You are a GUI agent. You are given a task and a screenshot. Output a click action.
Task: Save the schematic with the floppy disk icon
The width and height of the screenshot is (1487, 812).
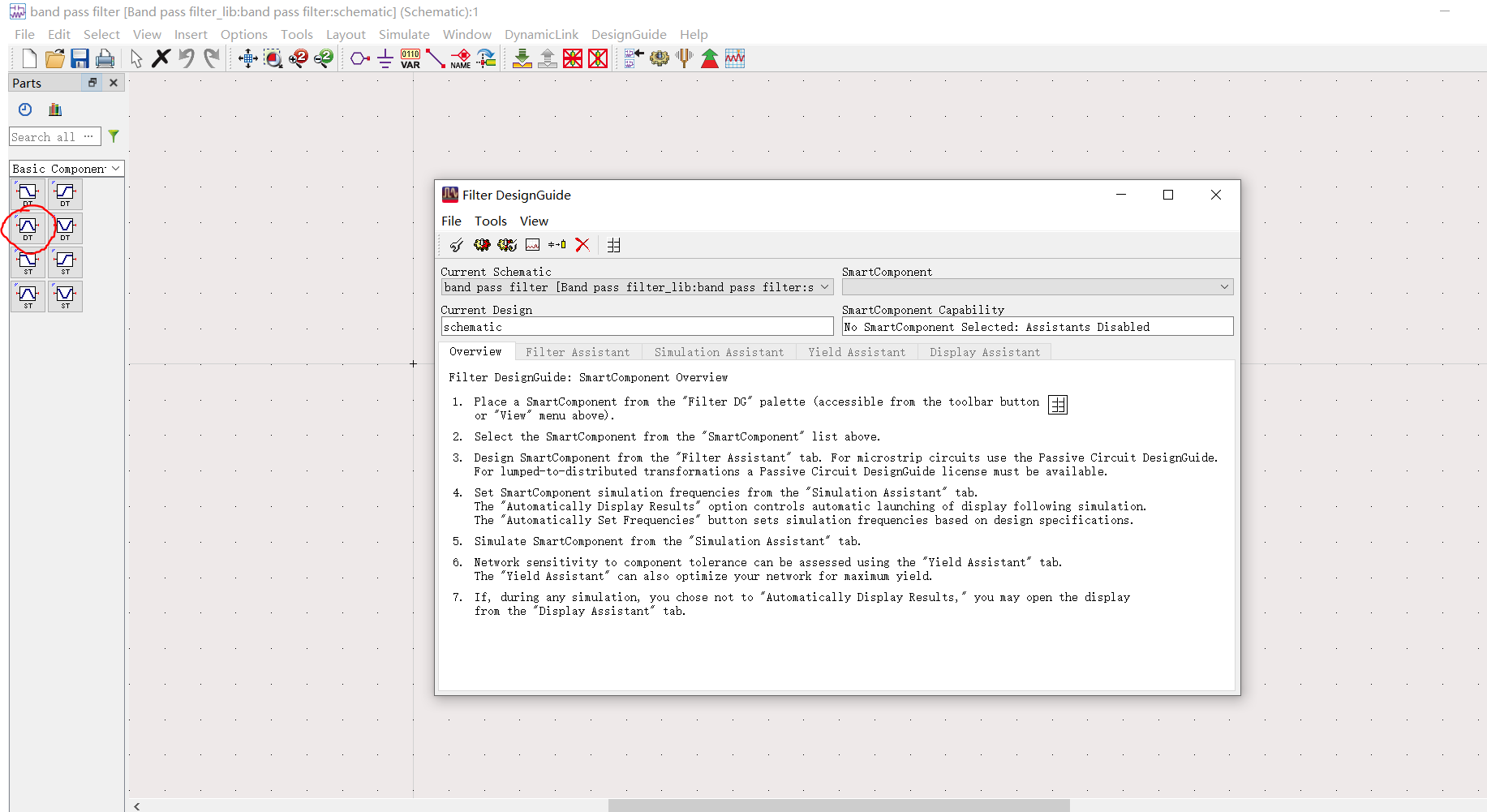coord(80,58)
